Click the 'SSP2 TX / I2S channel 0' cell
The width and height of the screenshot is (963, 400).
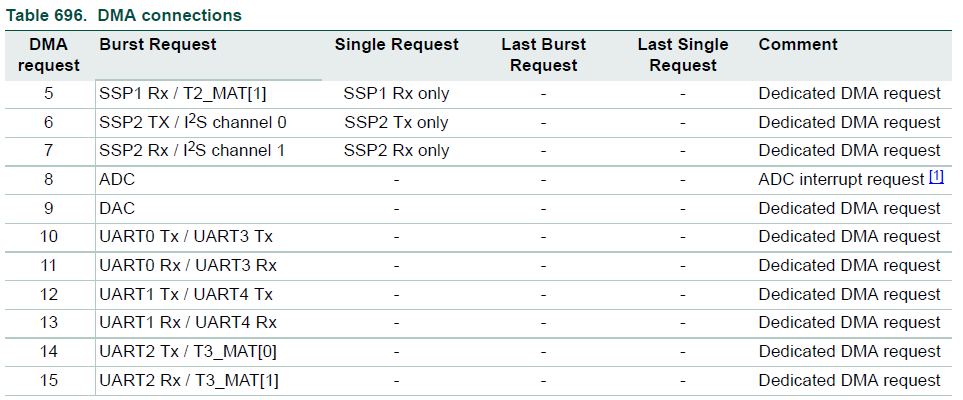193,122
